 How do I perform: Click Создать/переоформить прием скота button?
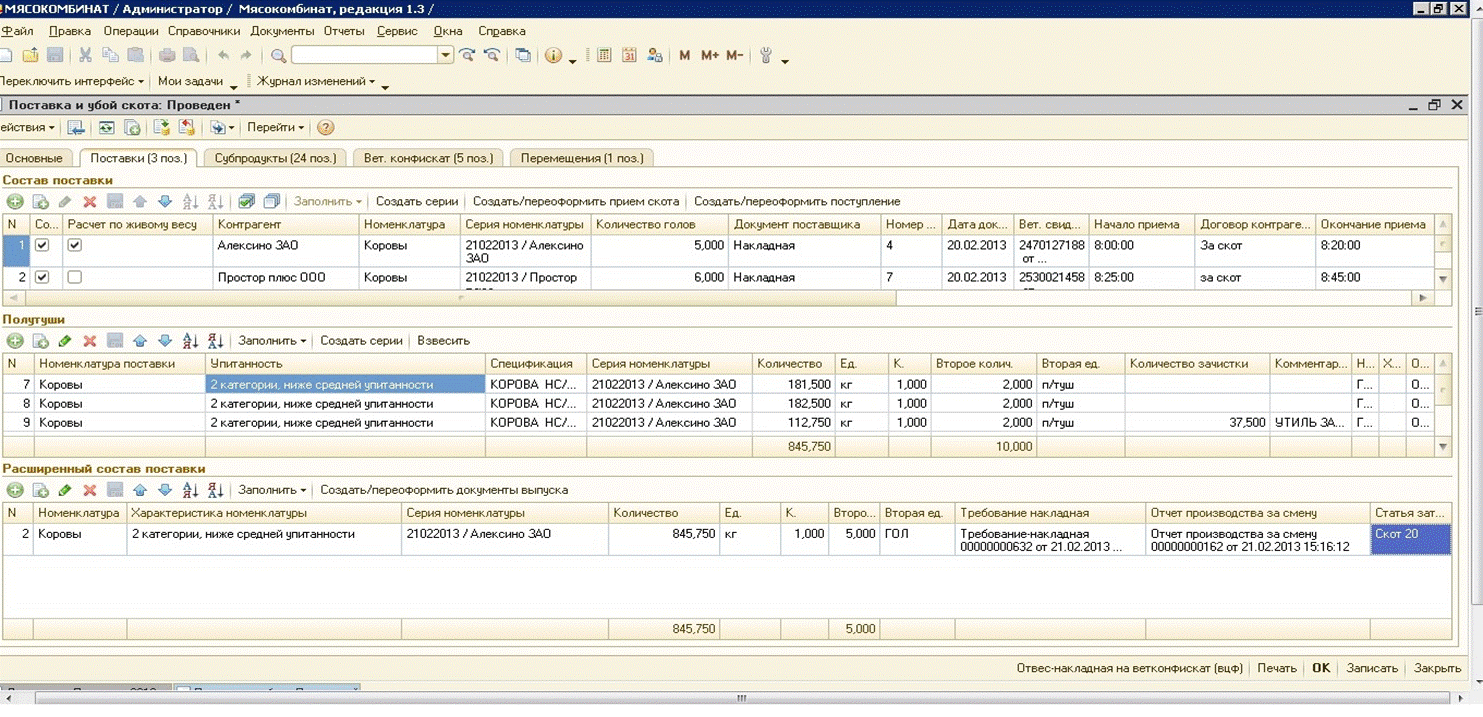pyautogui.click(x=576, y=202)
